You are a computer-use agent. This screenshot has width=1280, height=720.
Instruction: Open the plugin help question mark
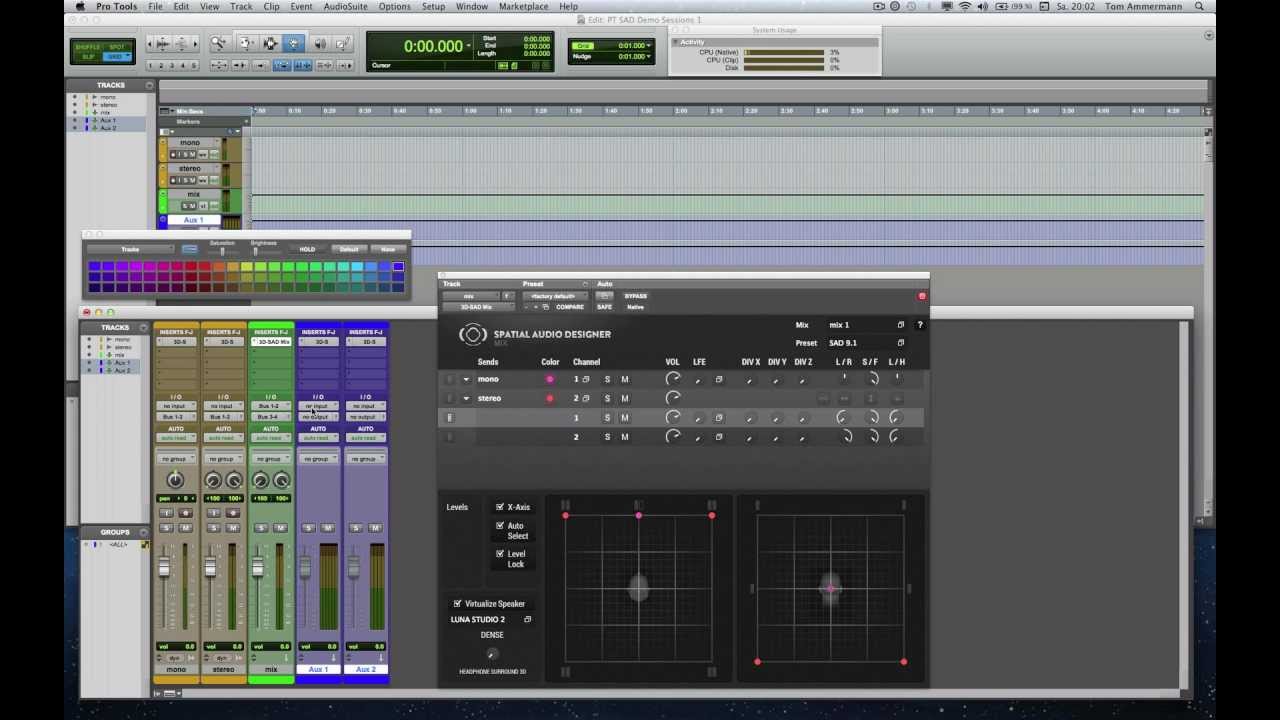tap(920, 325)
